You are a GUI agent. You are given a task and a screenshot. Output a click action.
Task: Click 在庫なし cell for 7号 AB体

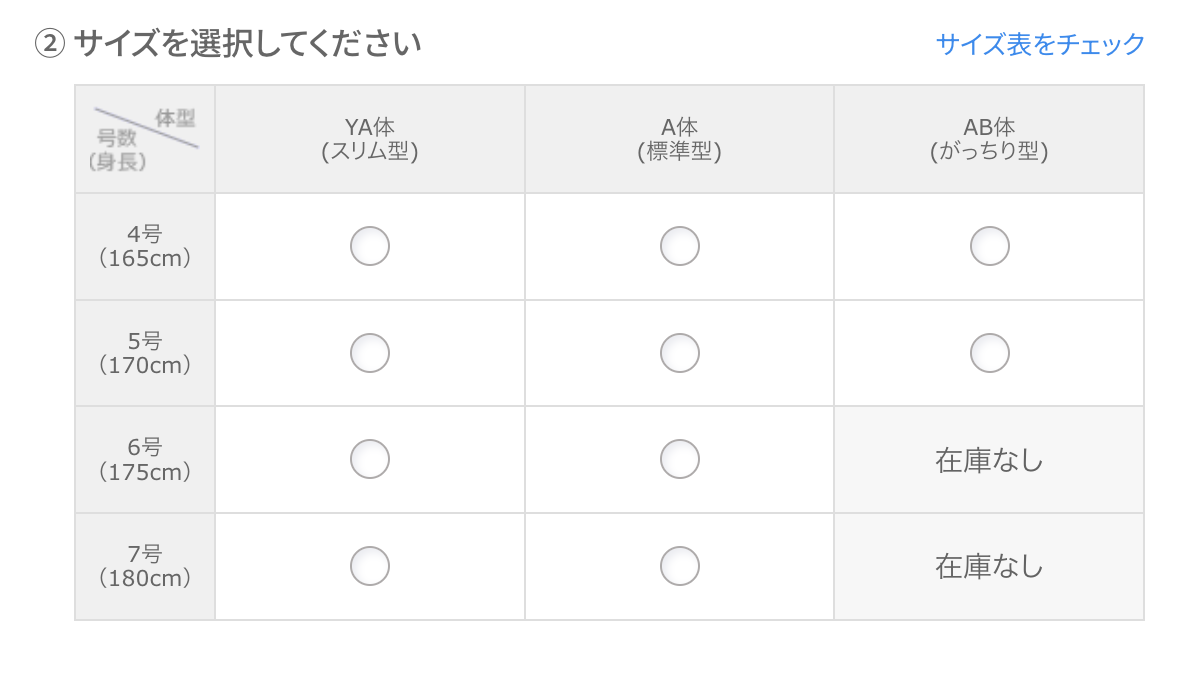[989, 567]
